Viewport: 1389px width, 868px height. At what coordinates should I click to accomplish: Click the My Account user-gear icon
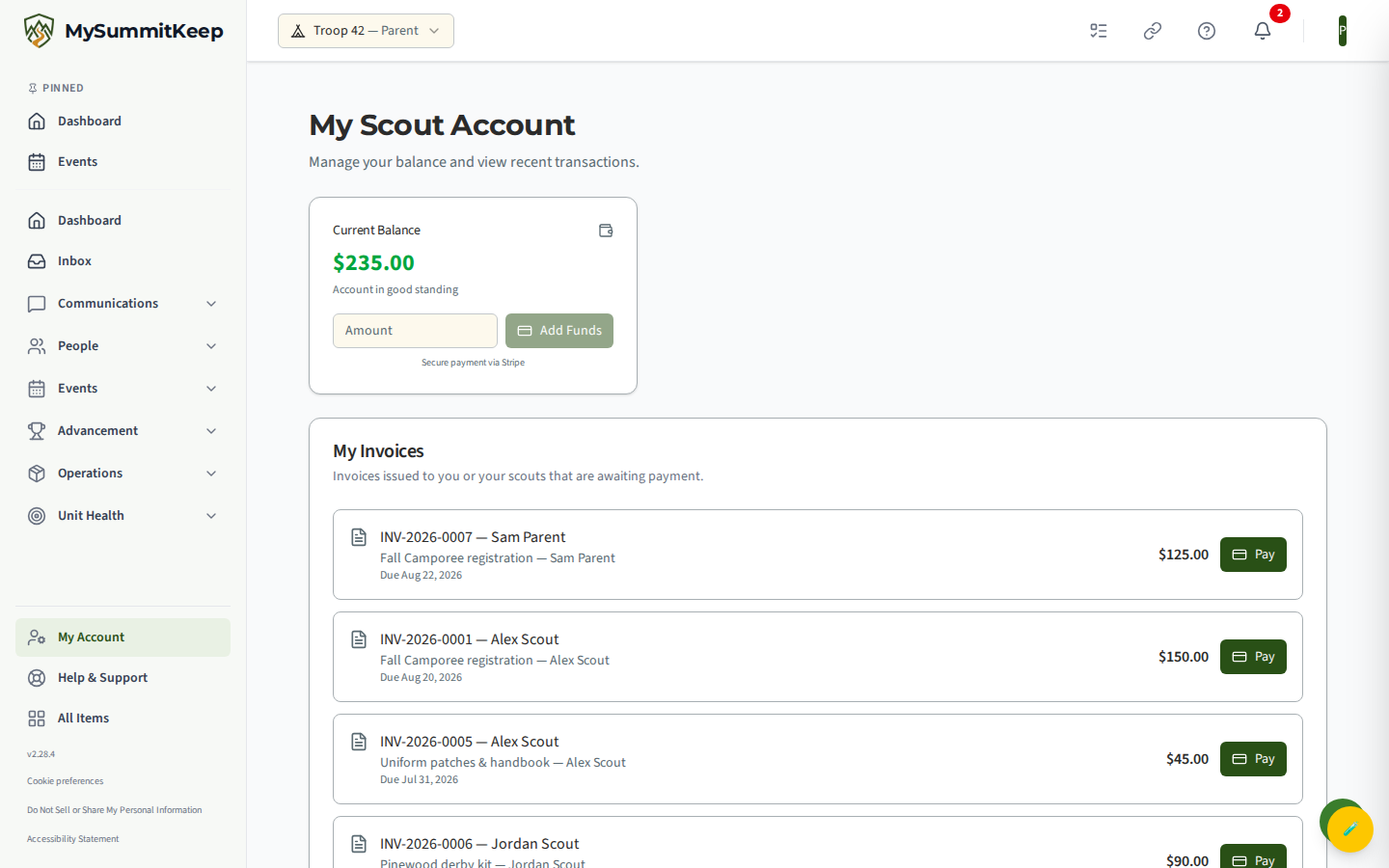(37, 637)
